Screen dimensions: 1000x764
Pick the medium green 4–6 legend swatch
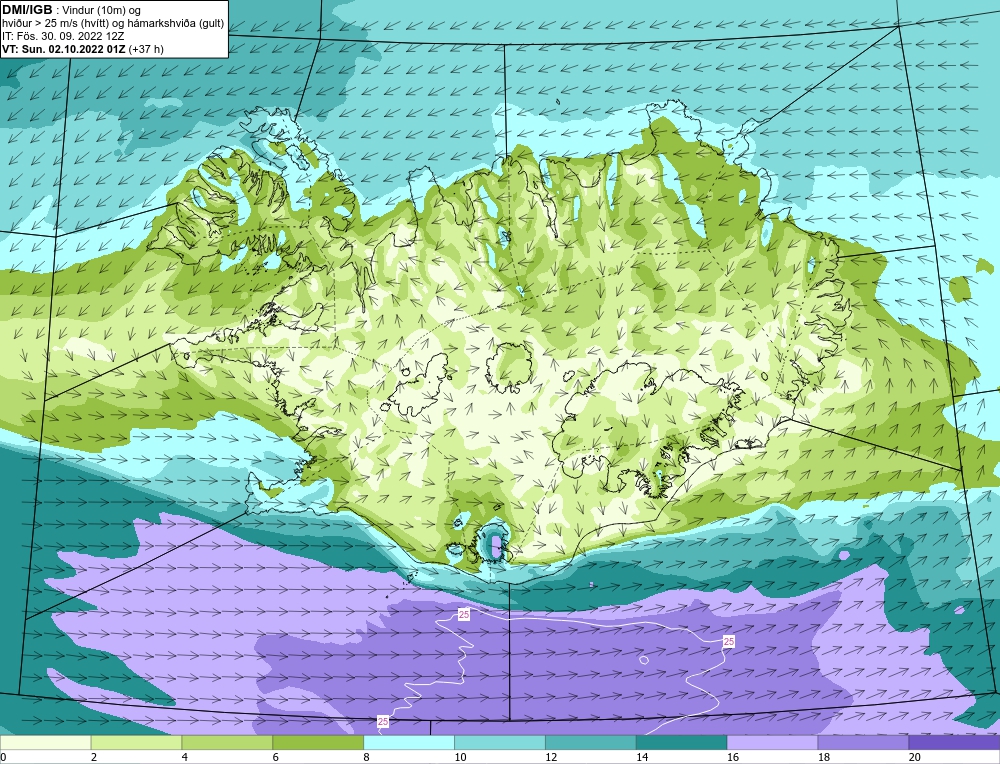coord(227,742)
